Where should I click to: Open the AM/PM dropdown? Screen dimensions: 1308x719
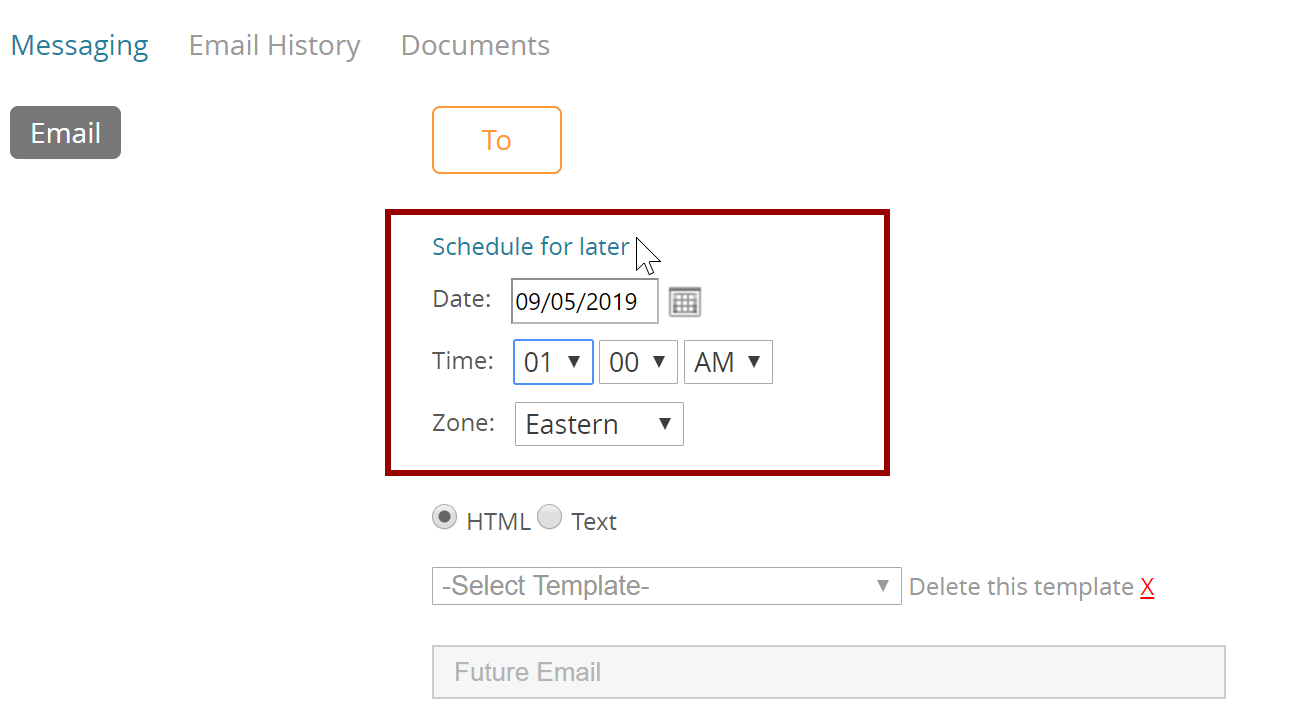[728, 362]
